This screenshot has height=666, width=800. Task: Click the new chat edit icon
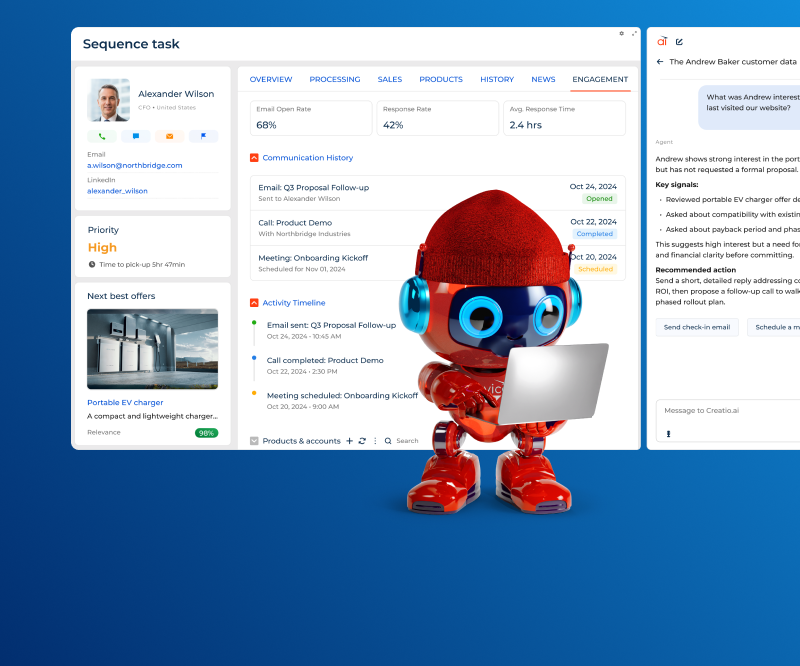click(679, 42)
